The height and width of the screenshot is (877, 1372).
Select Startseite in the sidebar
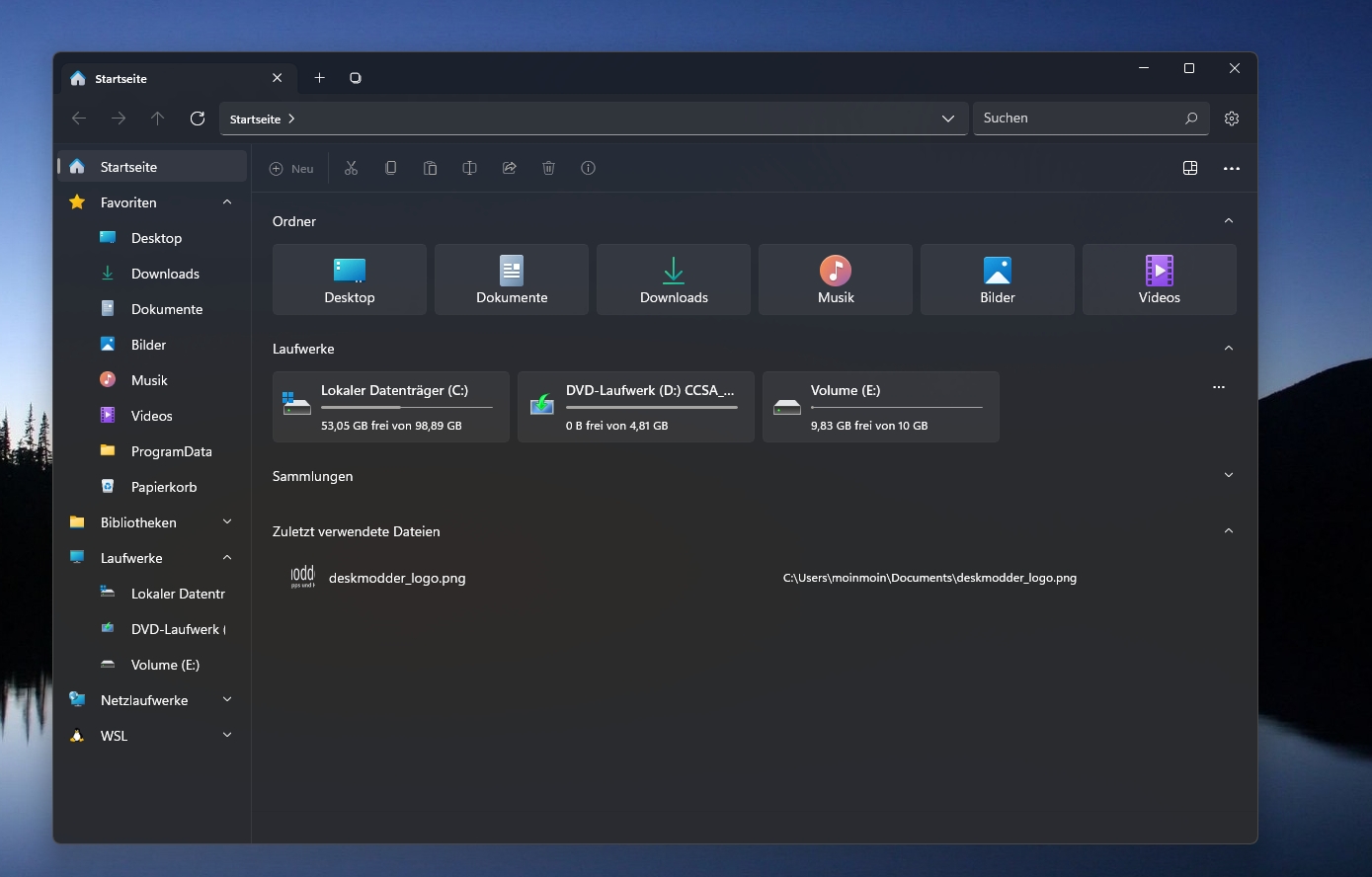point(152,167)
